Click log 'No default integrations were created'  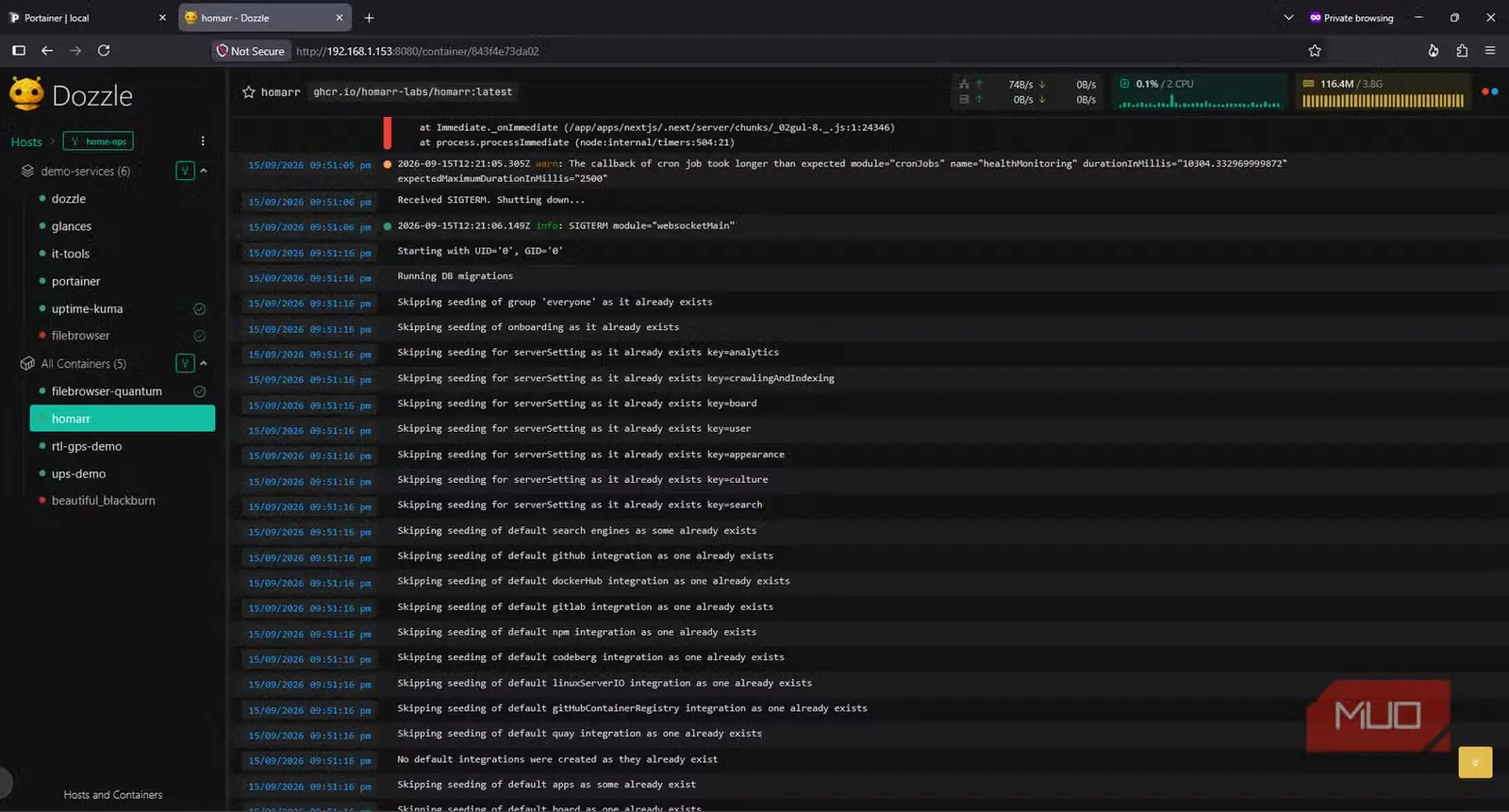(557, 759)
